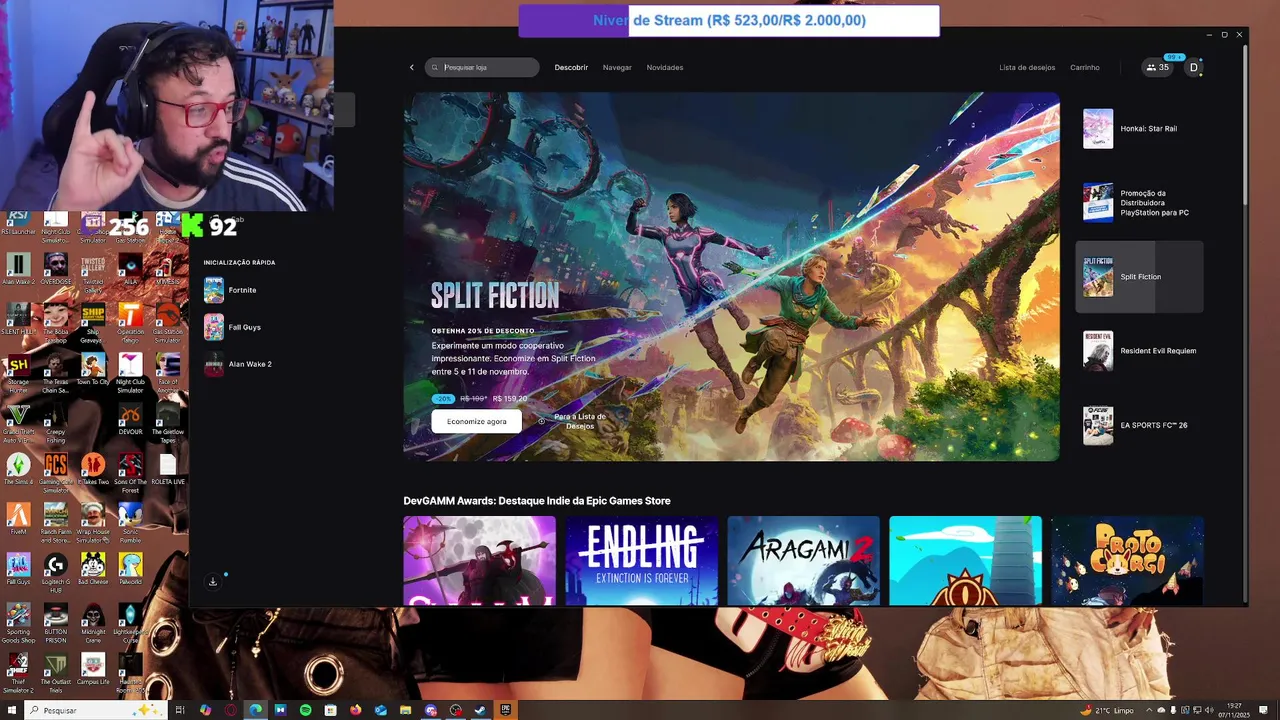The image size is (1280, 720).
Task: Open Storage Hunter desktop shortcut
Action: coord(18,371)
